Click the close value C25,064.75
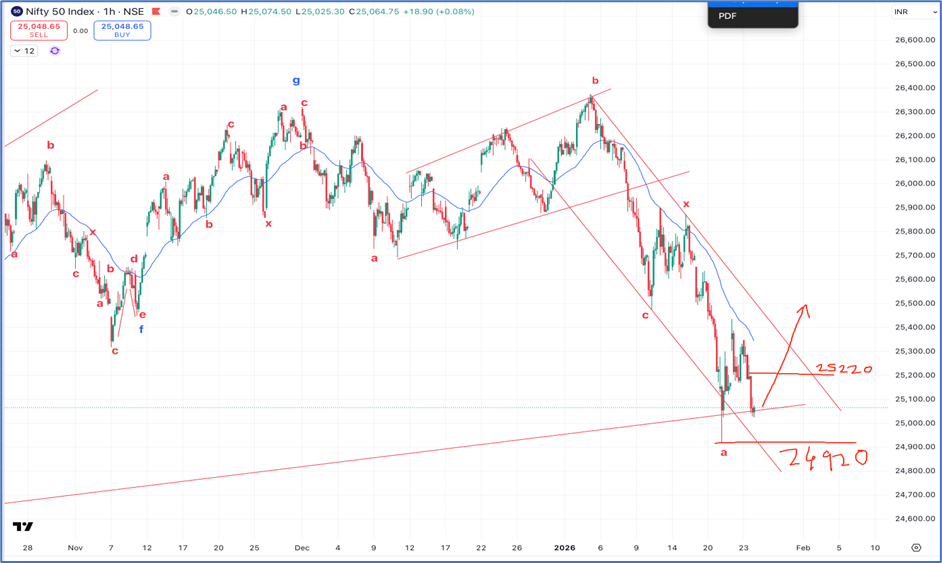Image resolution: width=942 pixels, height=563 pixels. (x=374, y=11)
